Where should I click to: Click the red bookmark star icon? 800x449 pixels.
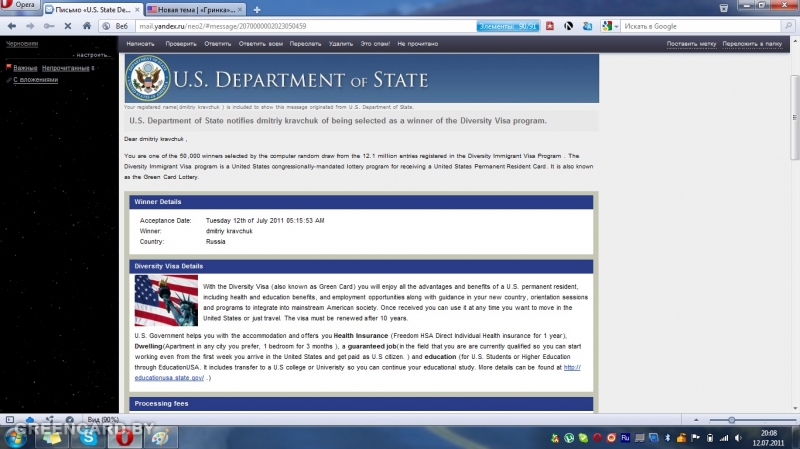tap(550, 26)
